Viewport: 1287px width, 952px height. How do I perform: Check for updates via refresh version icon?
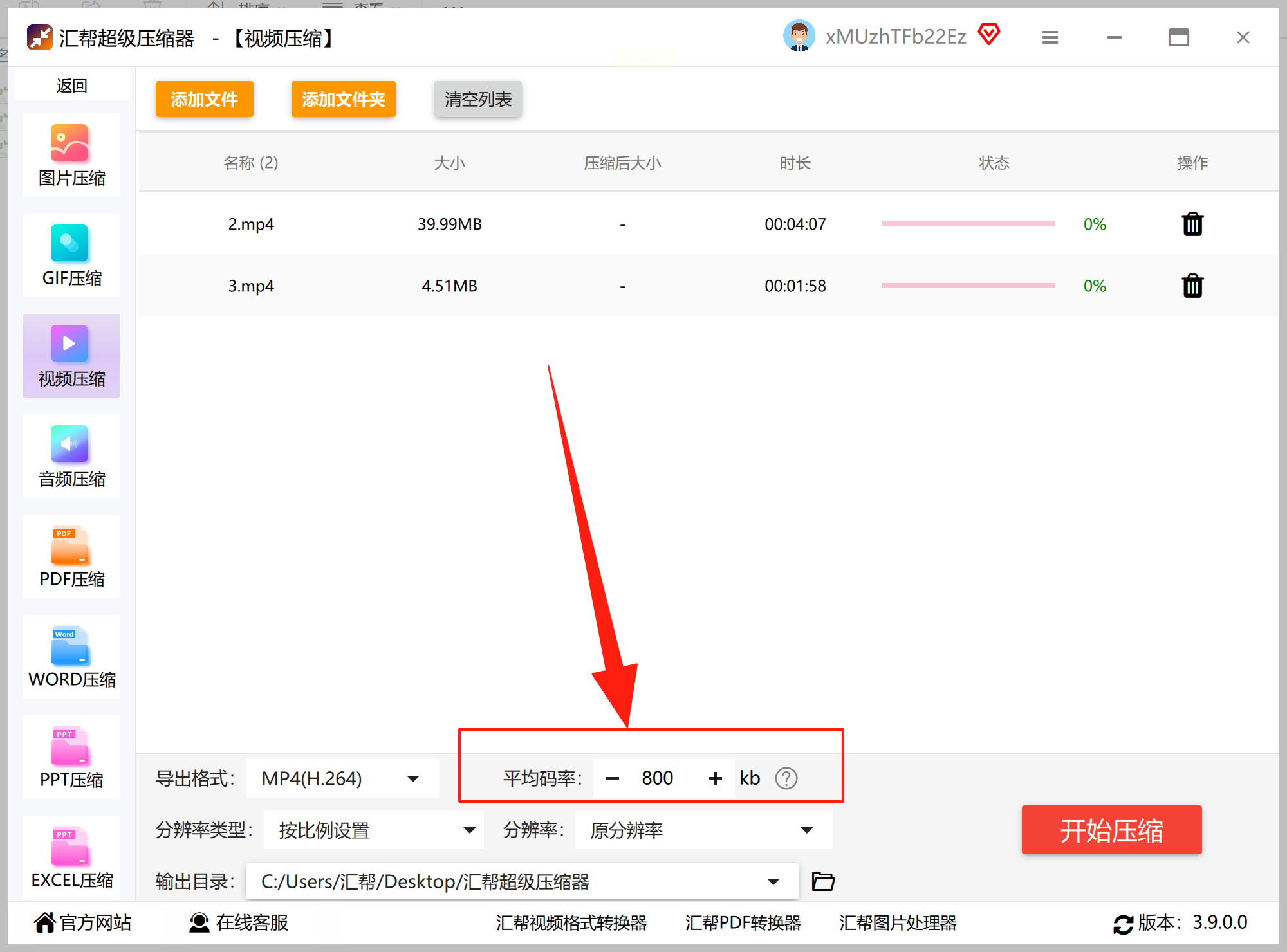coord(1123,924)
